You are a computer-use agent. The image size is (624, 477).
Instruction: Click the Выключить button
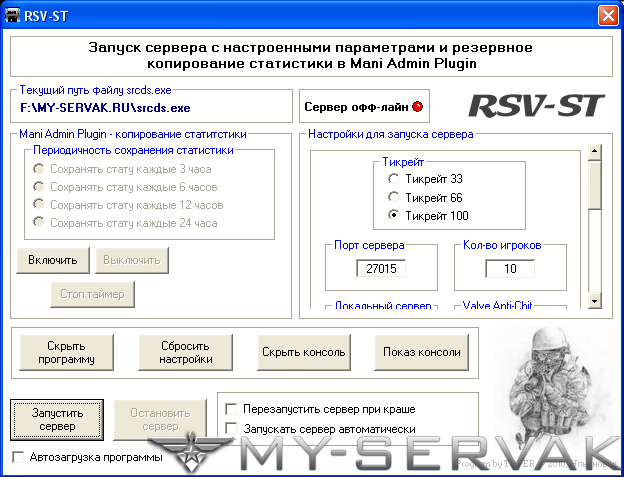[132, 260]
